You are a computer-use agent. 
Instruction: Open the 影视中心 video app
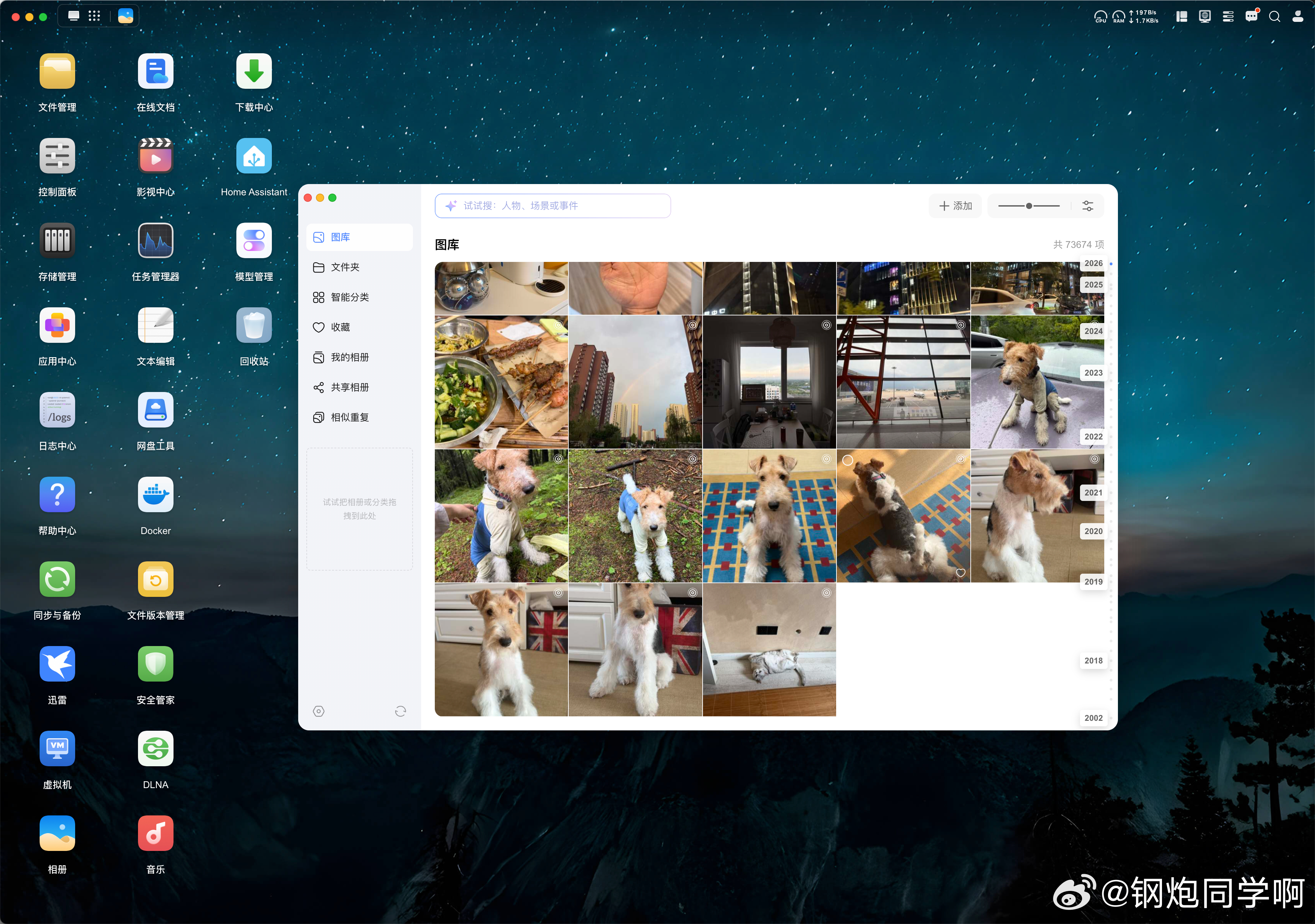pyautogui.click(x=155, y=156)
